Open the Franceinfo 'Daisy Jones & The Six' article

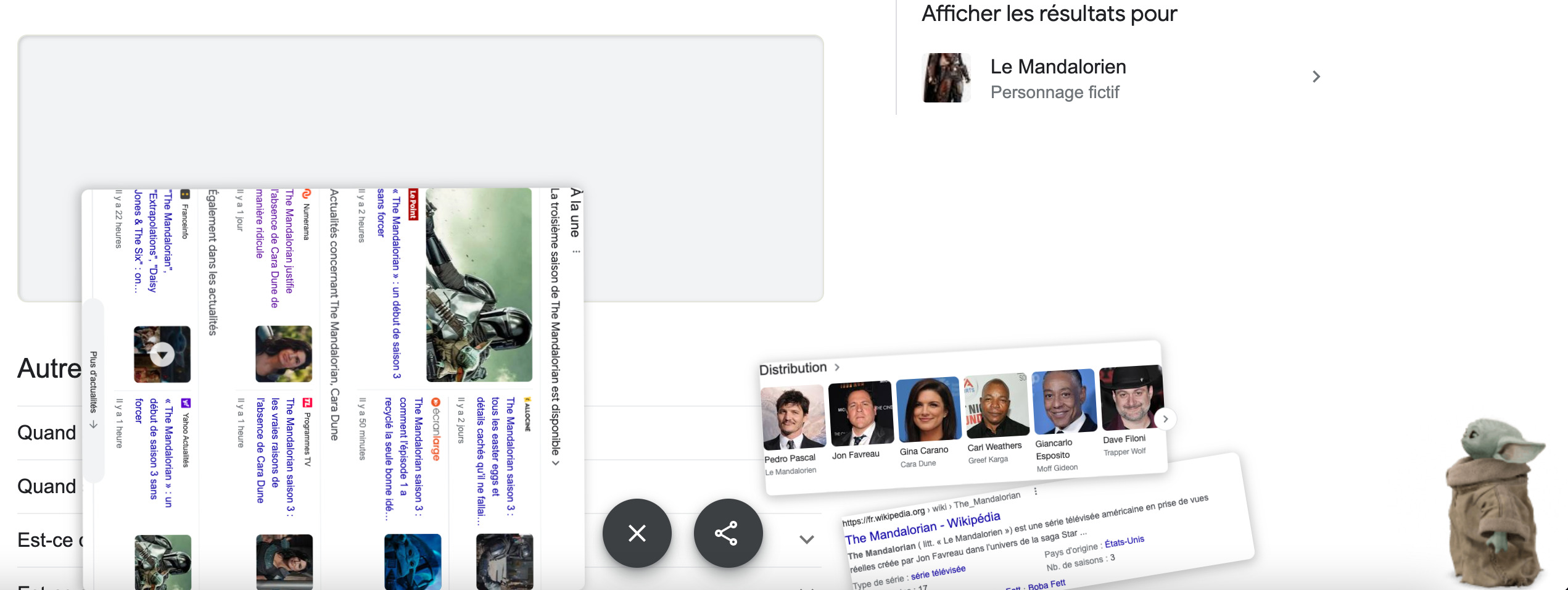tap(153, 242)
